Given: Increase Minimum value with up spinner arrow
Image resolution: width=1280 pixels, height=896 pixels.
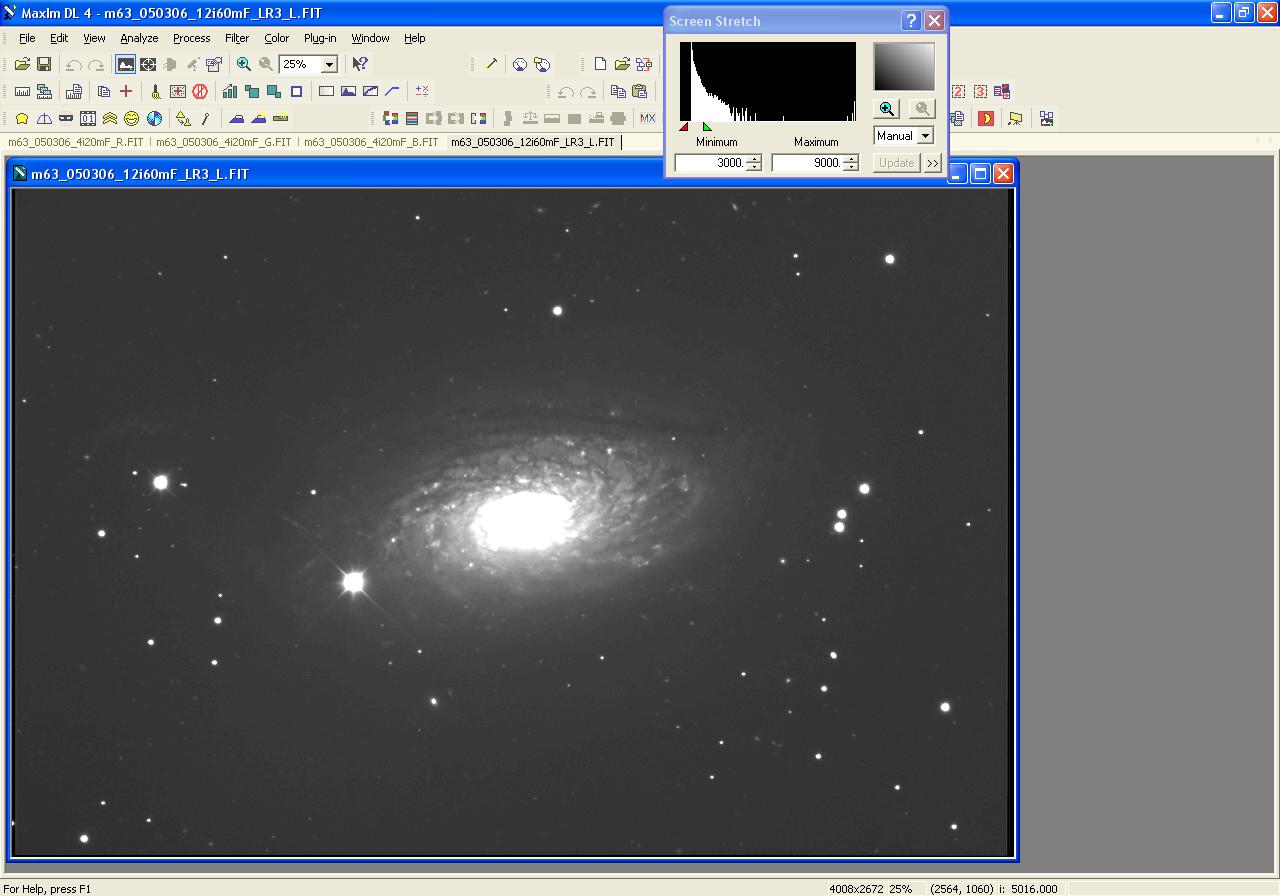Looking at the screenshot, I should pos(753,159).
